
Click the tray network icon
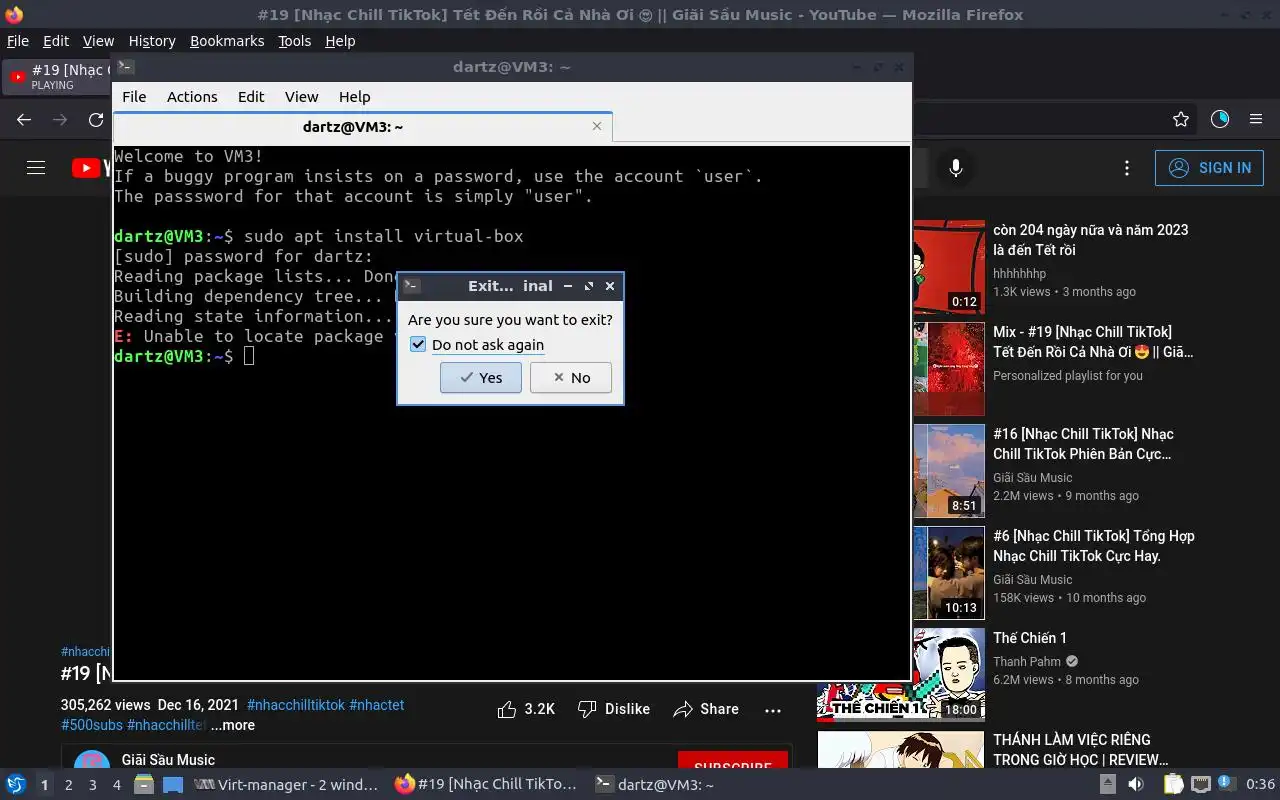tap(1201, 785)
